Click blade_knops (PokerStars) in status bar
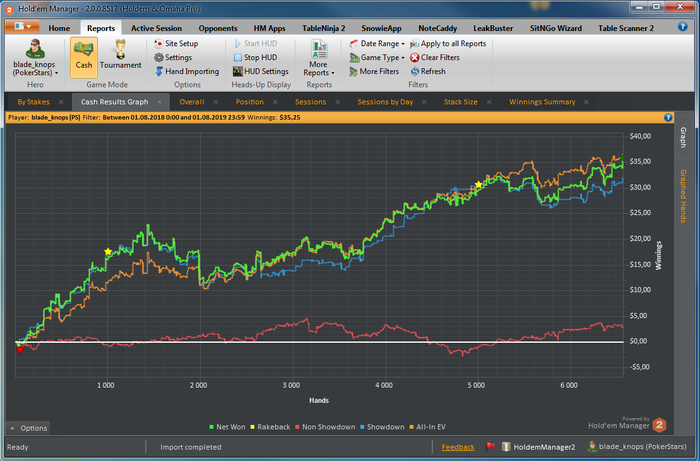The width and height of the screenshot is (700, 461). coord(637,447)
